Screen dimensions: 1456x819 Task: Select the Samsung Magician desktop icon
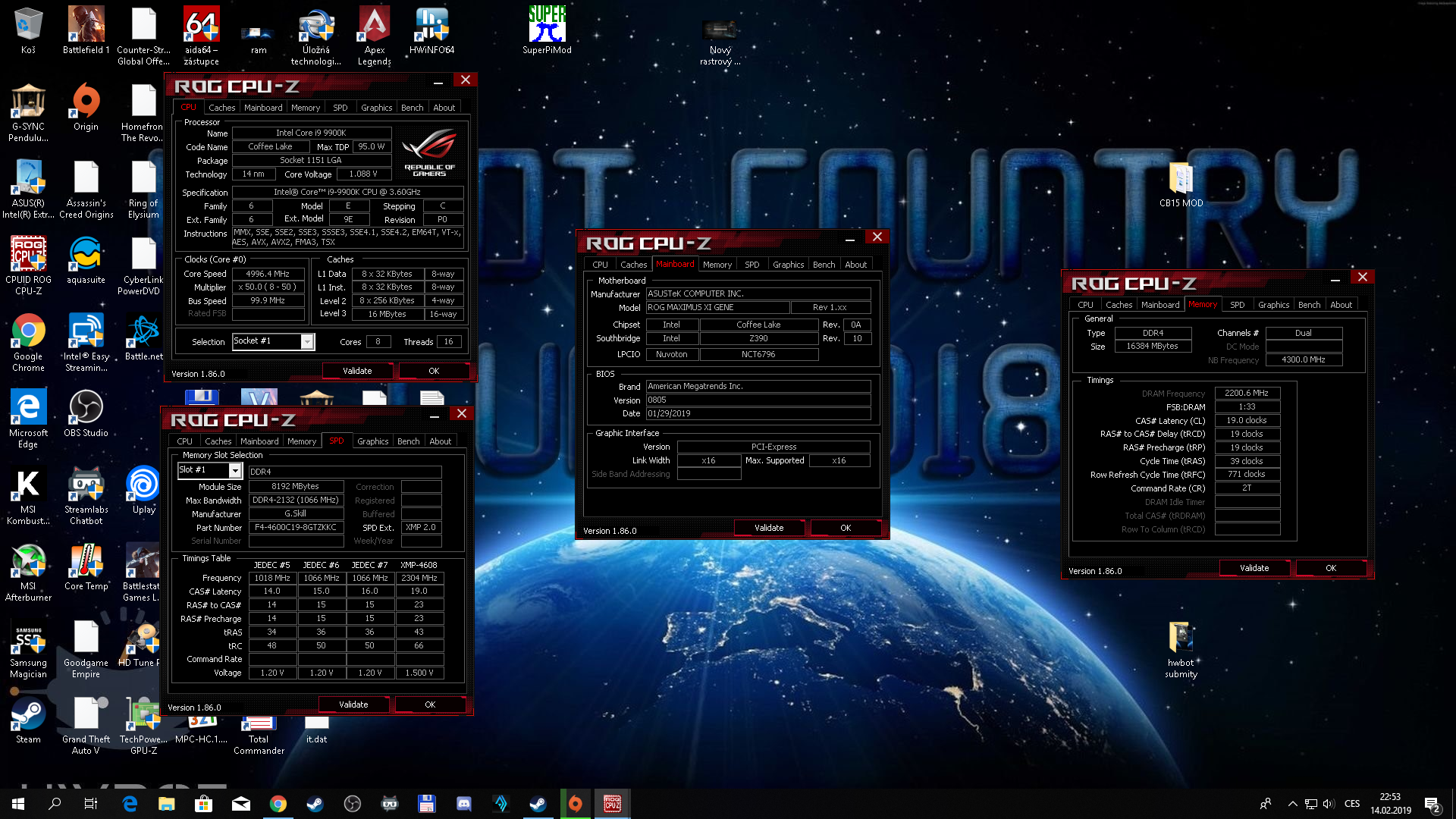click(28, 648)
